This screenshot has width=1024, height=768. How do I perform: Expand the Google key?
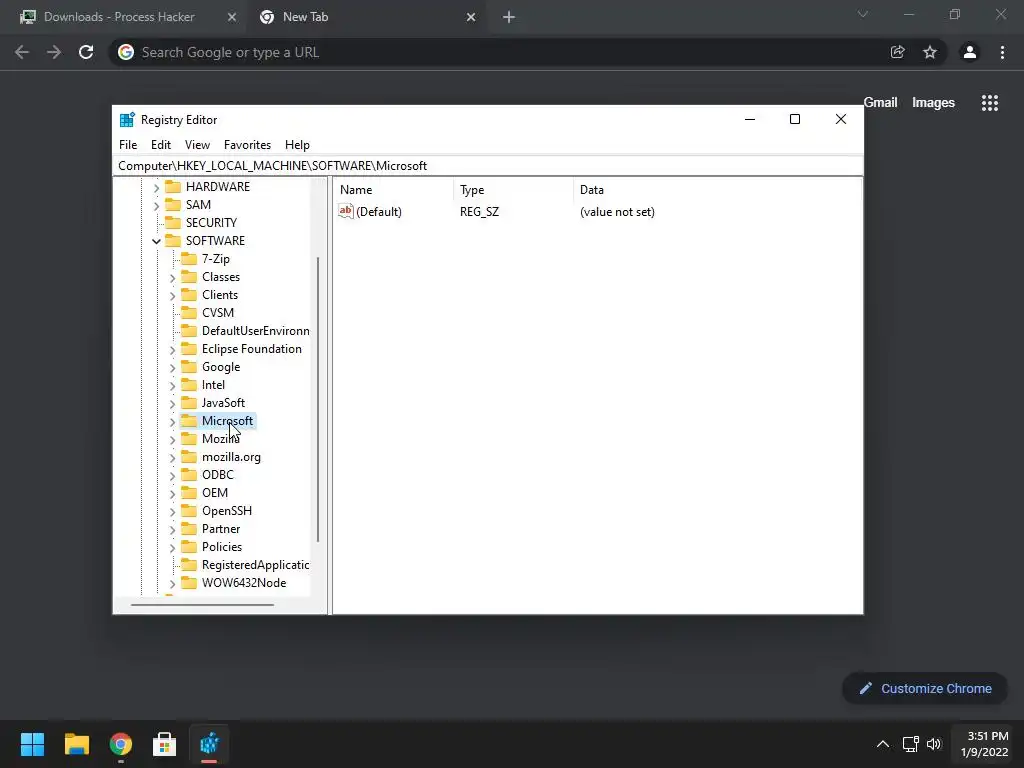click(172, 368)
